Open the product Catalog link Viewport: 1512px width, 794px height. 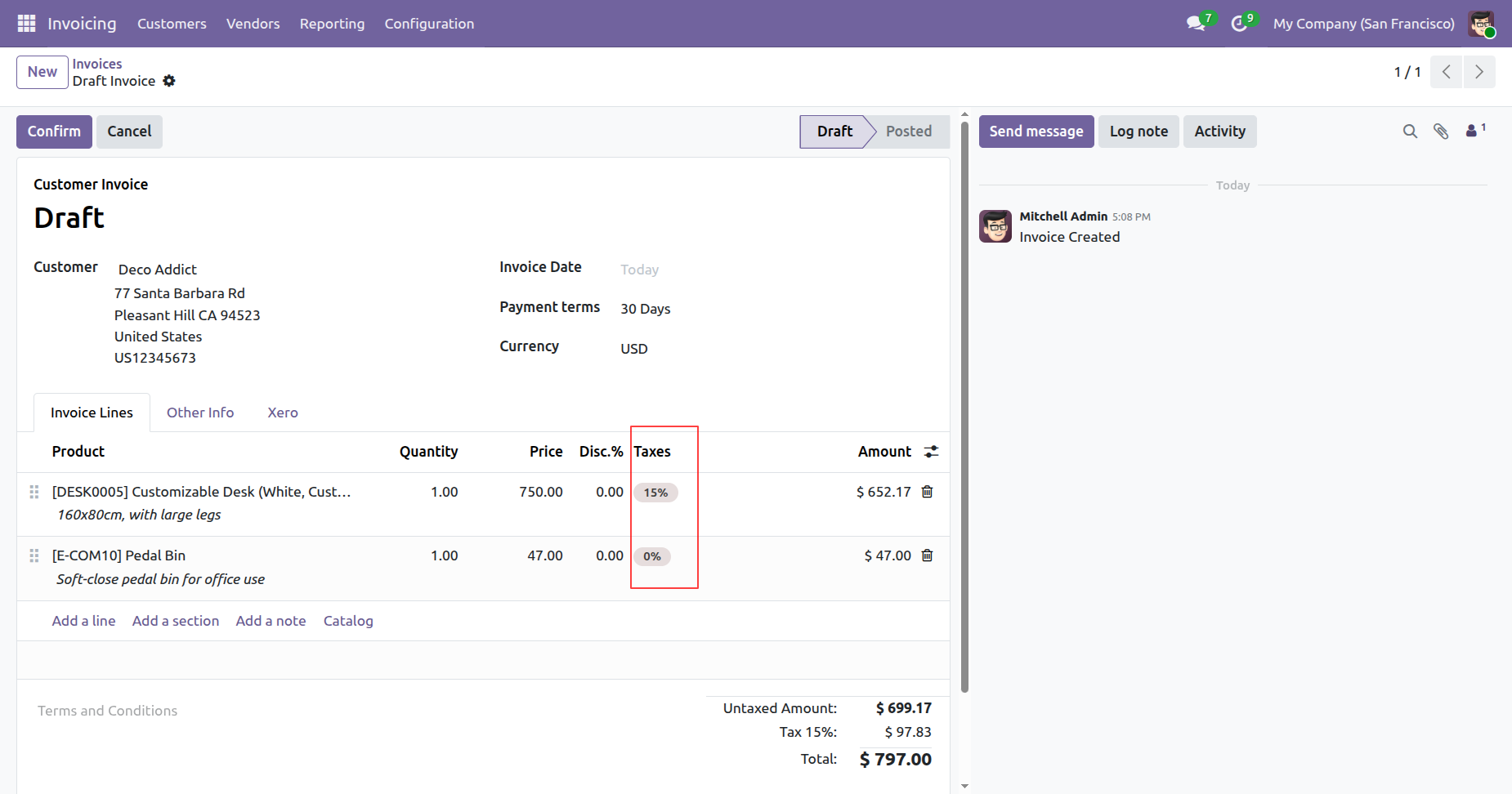348,621
